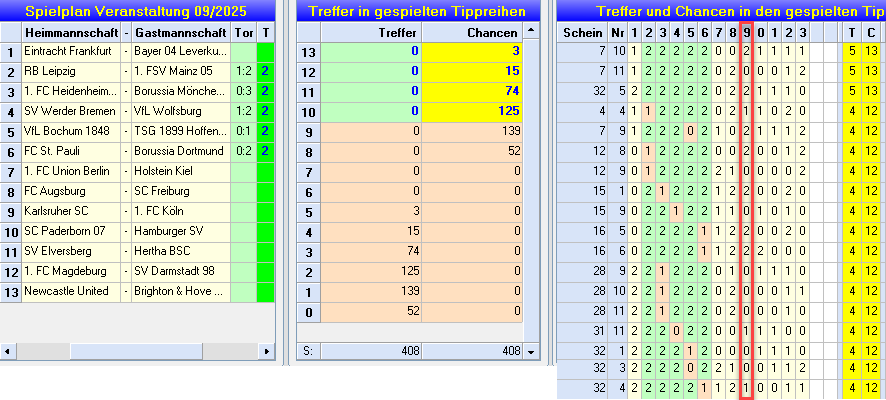
Task: Select the Borussia Dortmund cell
Action: [181, 152]
